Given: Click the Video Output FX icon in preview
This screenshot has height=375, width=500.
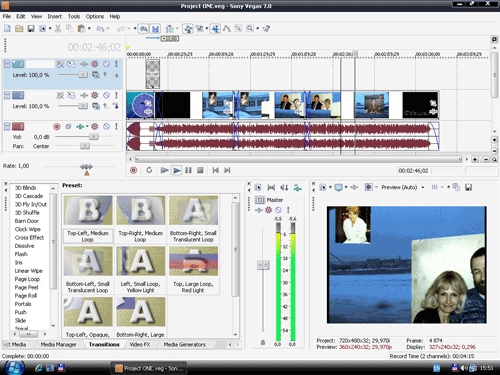Looking at the screenshot, I should click(354, 187).
